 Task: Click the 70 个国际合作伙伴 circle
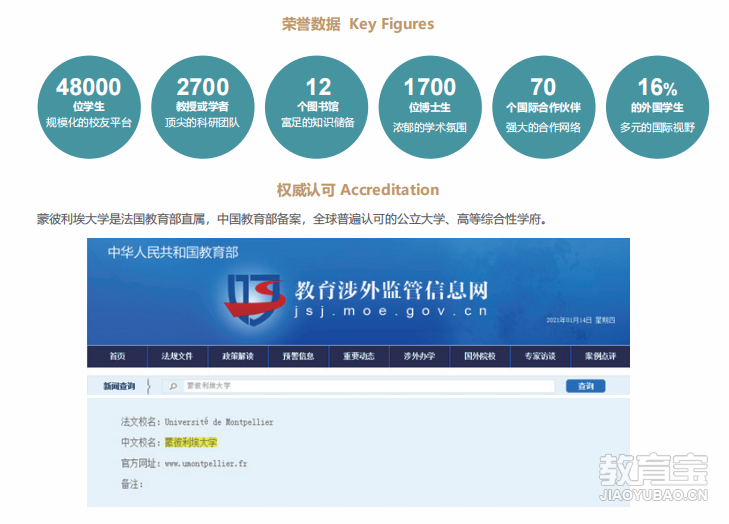[543, 107]
